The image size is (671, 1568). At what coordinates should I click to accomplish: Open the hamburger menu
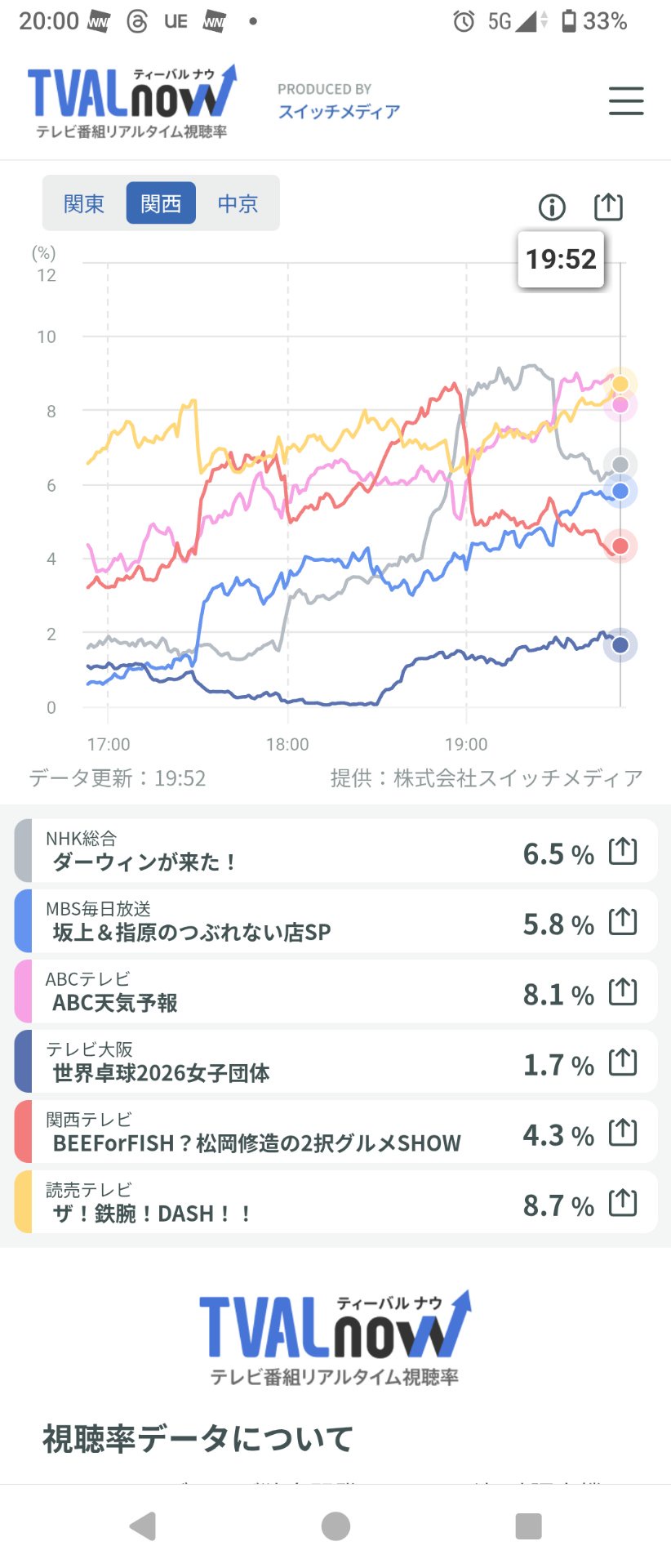626,101
